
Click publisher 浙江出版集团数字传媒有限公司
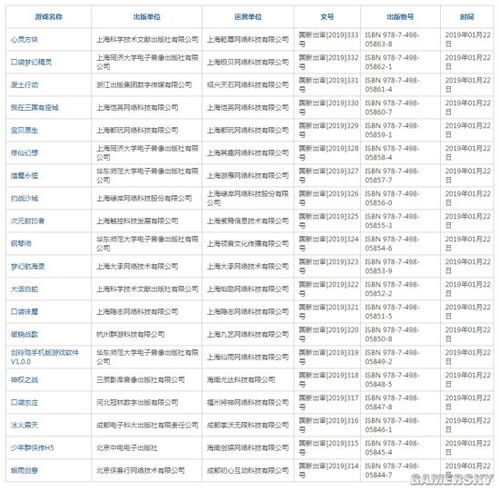(x=144, y=85)
